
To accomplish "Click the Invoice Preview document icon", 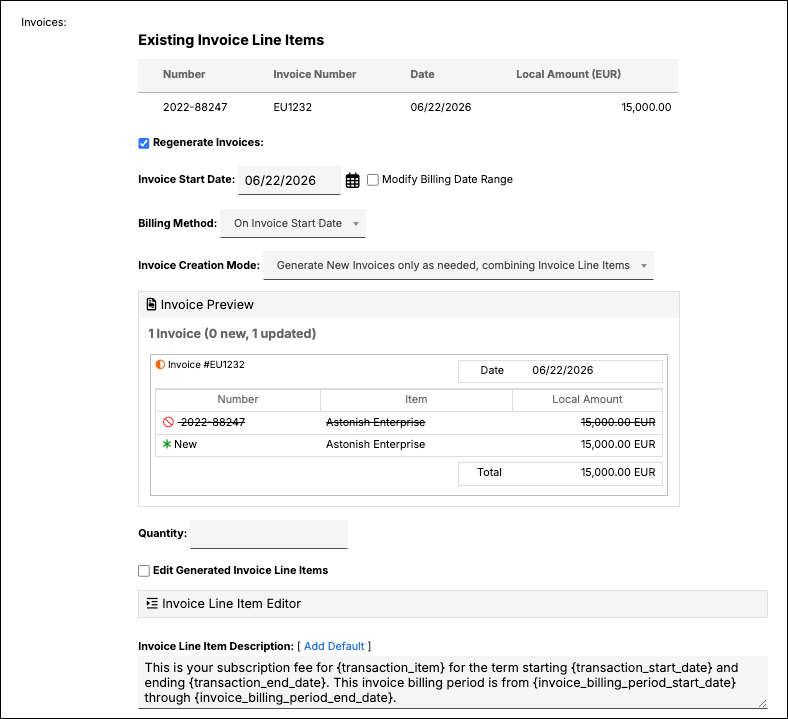I will (151, 304).
